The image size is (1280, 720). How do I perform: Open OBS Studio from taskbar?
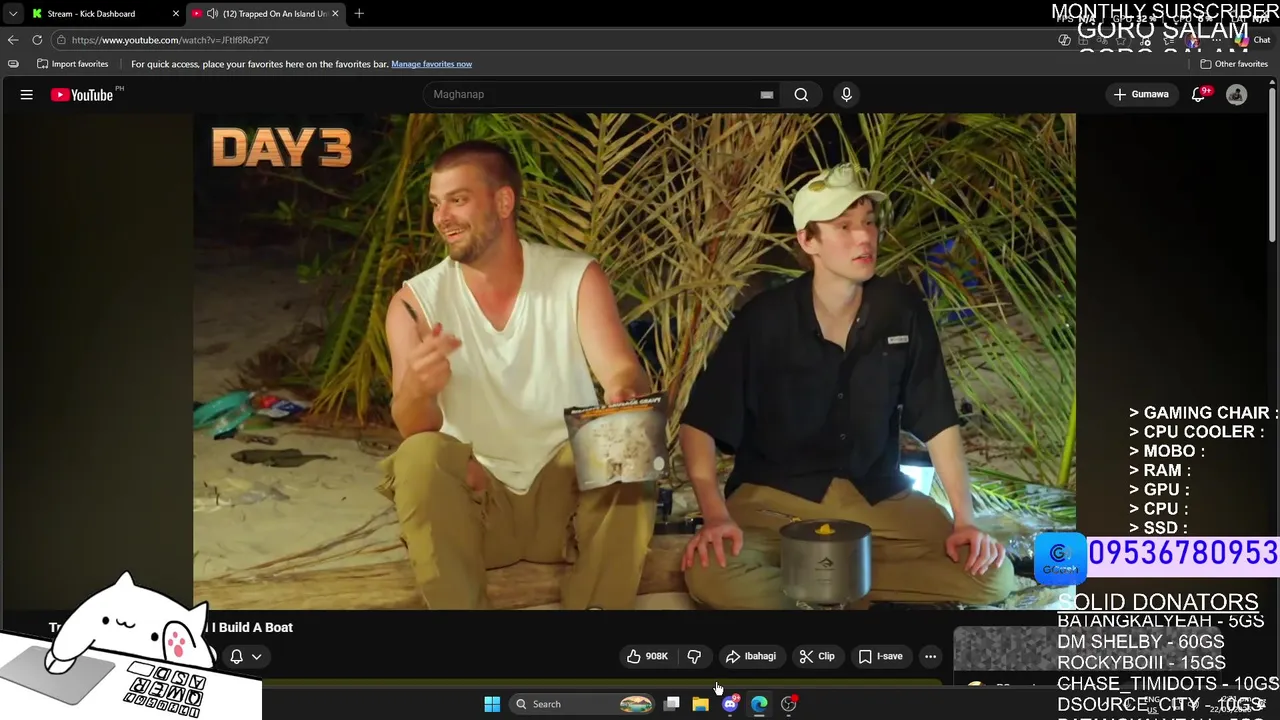tap(789, 704)
